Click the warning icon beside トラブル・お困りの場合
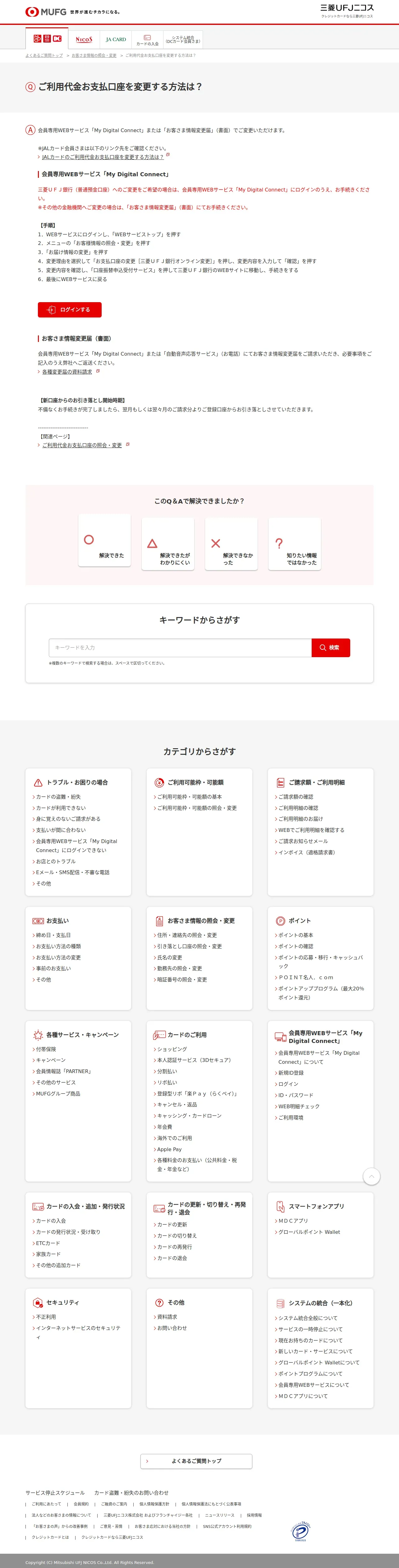 click(38, 783)
